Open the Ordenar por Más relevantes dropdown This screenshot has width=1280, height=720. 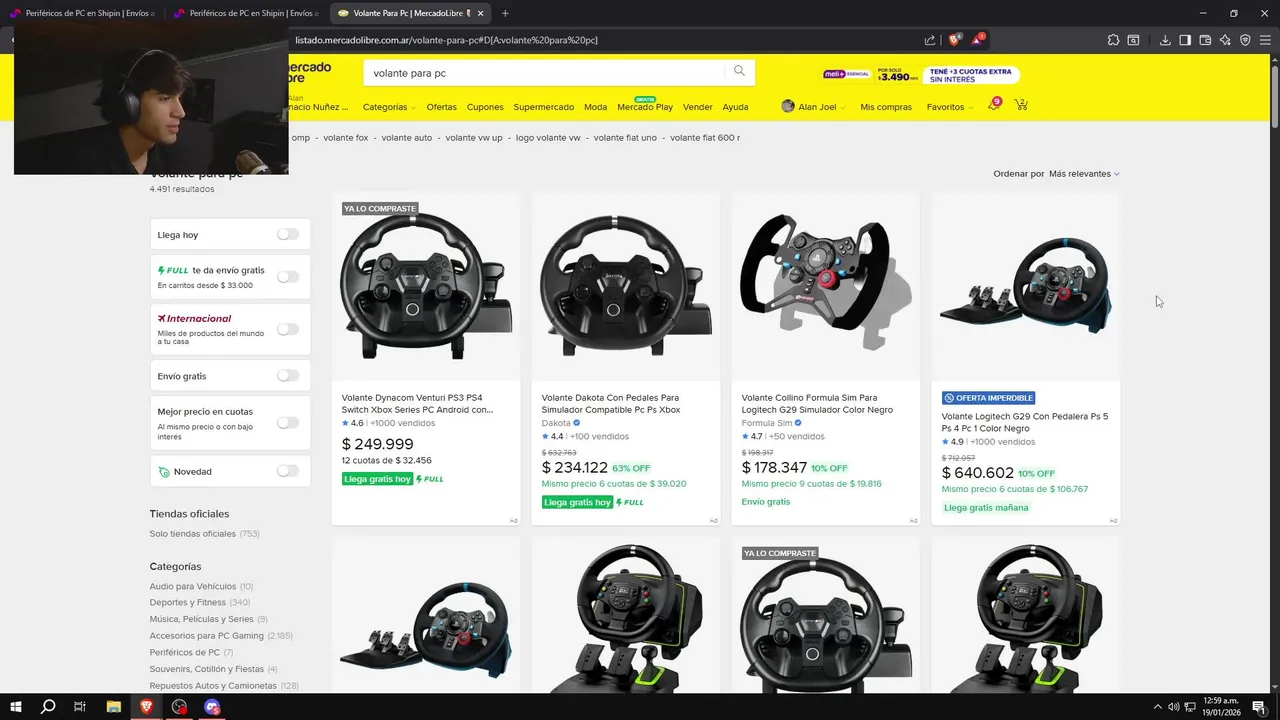(1084, 174)
